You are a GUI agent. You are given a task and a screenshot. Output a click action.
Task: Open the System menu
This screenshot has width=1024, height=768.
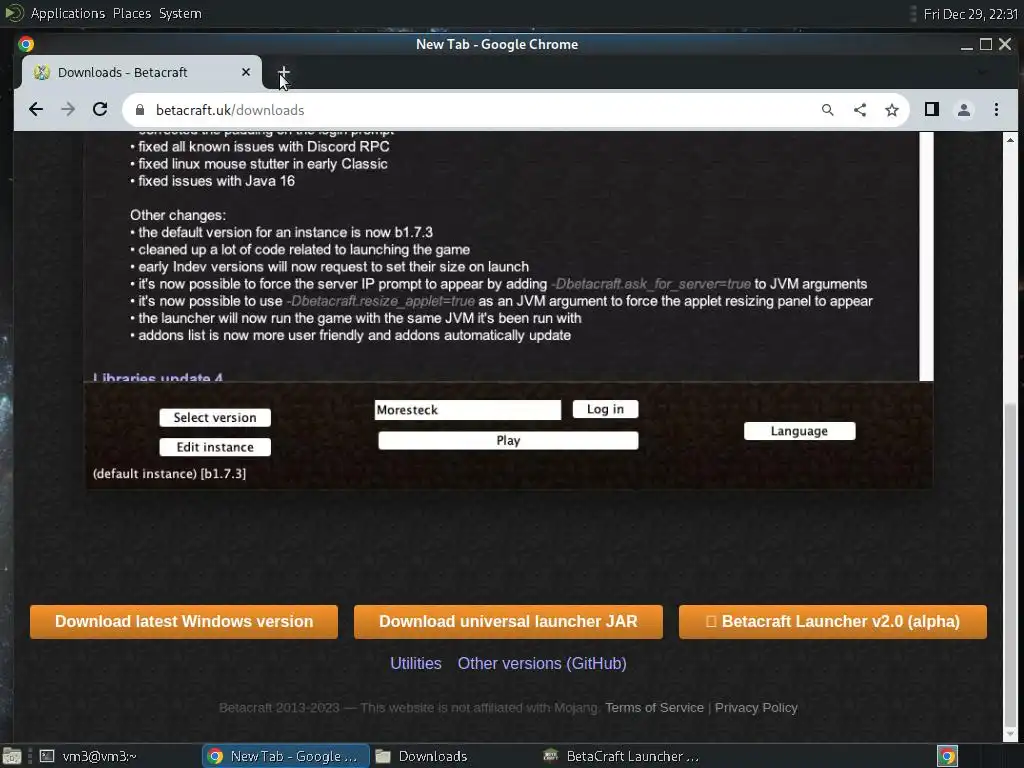(x=180, y=13)
